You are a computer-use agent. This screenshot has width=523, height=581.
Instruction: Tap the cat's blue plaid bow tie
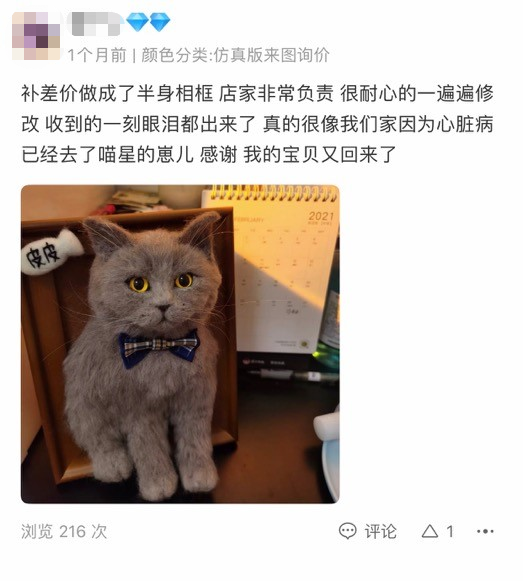coord(159,348)
